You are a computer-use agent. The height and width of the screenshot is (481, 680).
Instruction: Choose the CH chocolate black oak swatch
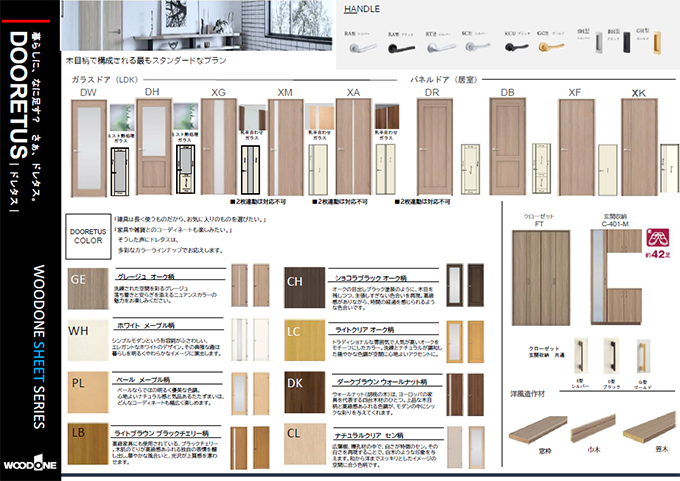tap(303, 288)
